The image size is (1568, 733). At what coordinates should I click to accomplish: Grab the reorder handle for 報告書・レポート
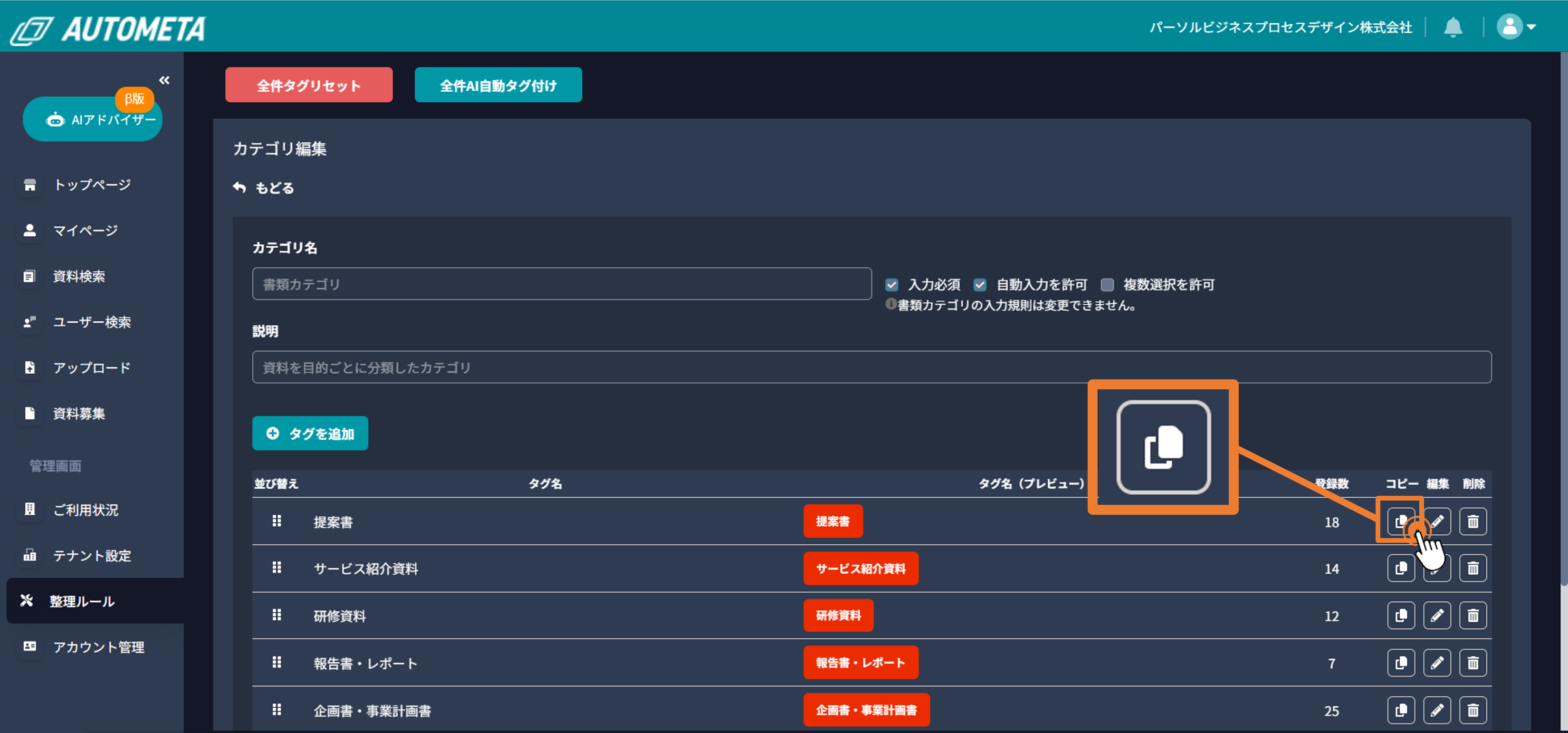coord(277,662)
